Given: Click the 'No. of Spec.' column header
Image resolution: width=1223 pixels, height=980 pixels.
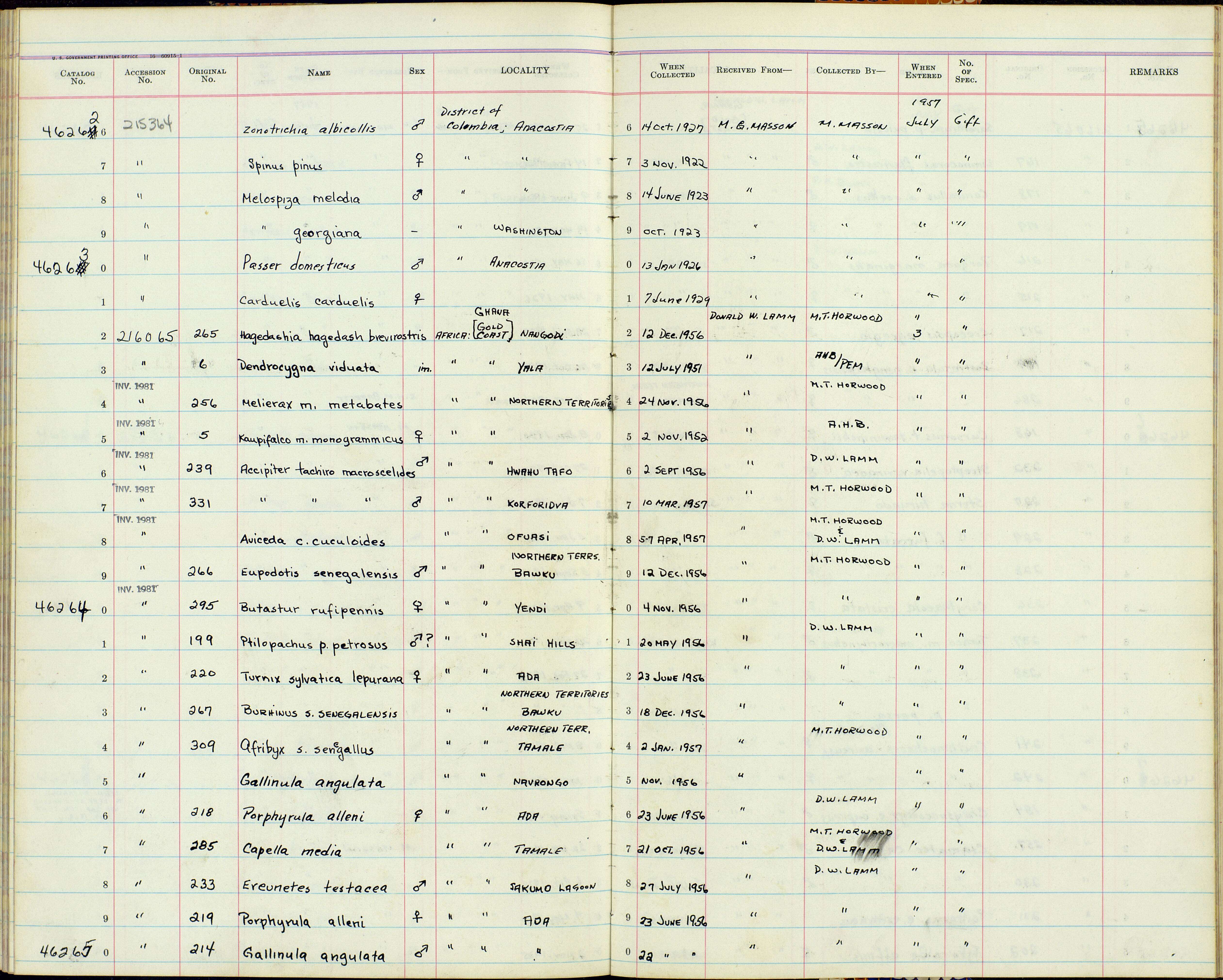Looking at the screenshot, I should point(965,71).
